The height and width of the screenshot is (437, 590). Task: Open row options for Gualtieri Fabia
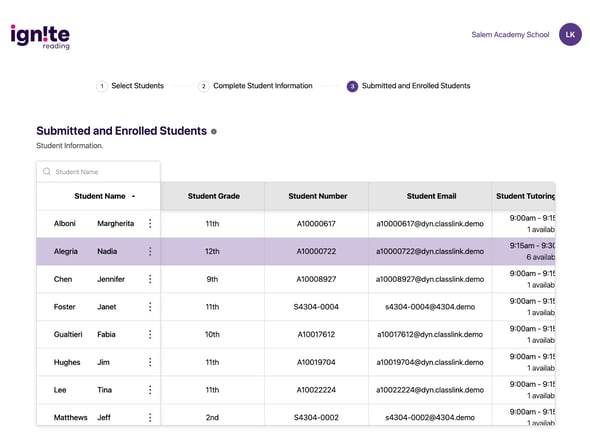pyautogui.click(x=150, y=334)
